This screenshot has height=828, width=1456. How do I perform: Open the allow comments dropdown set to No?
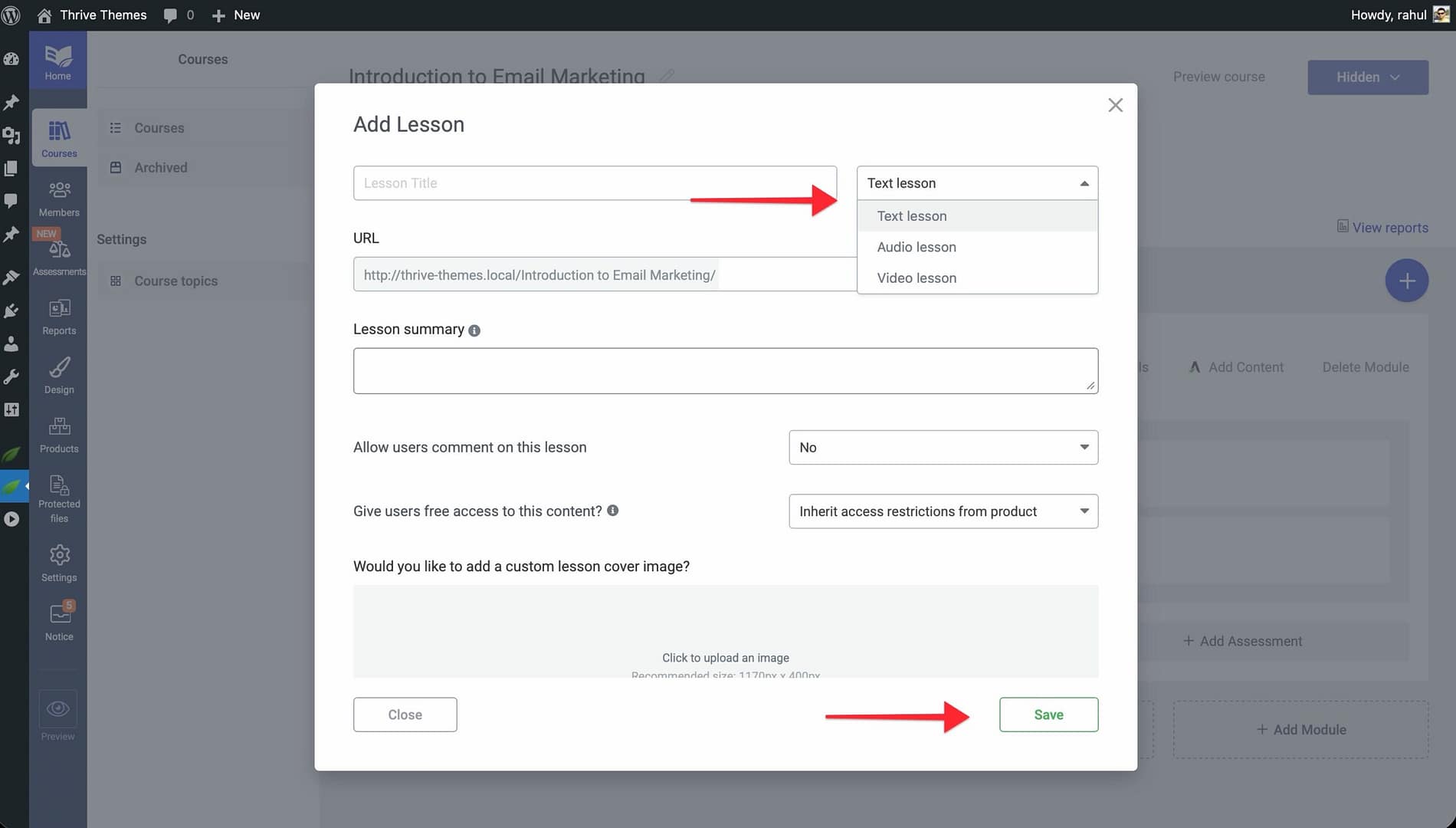(943, 448)
